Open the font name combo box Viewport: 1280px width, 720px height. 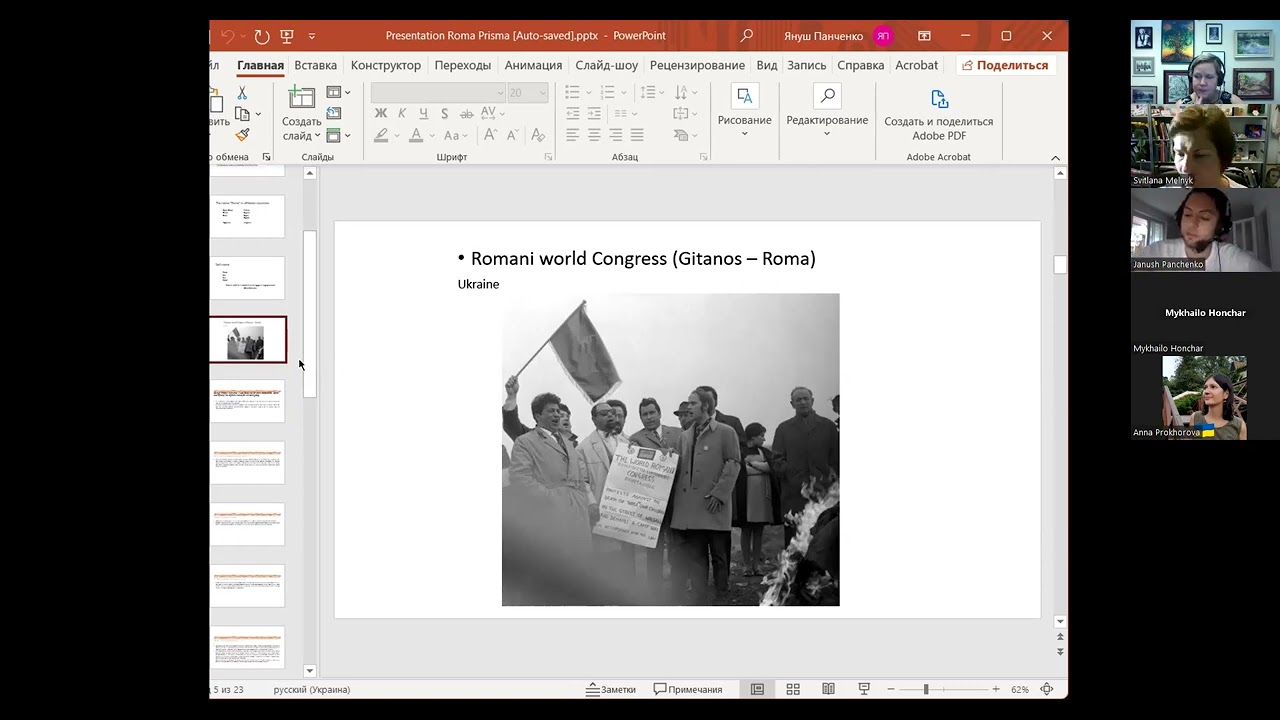tap(438, 93)
